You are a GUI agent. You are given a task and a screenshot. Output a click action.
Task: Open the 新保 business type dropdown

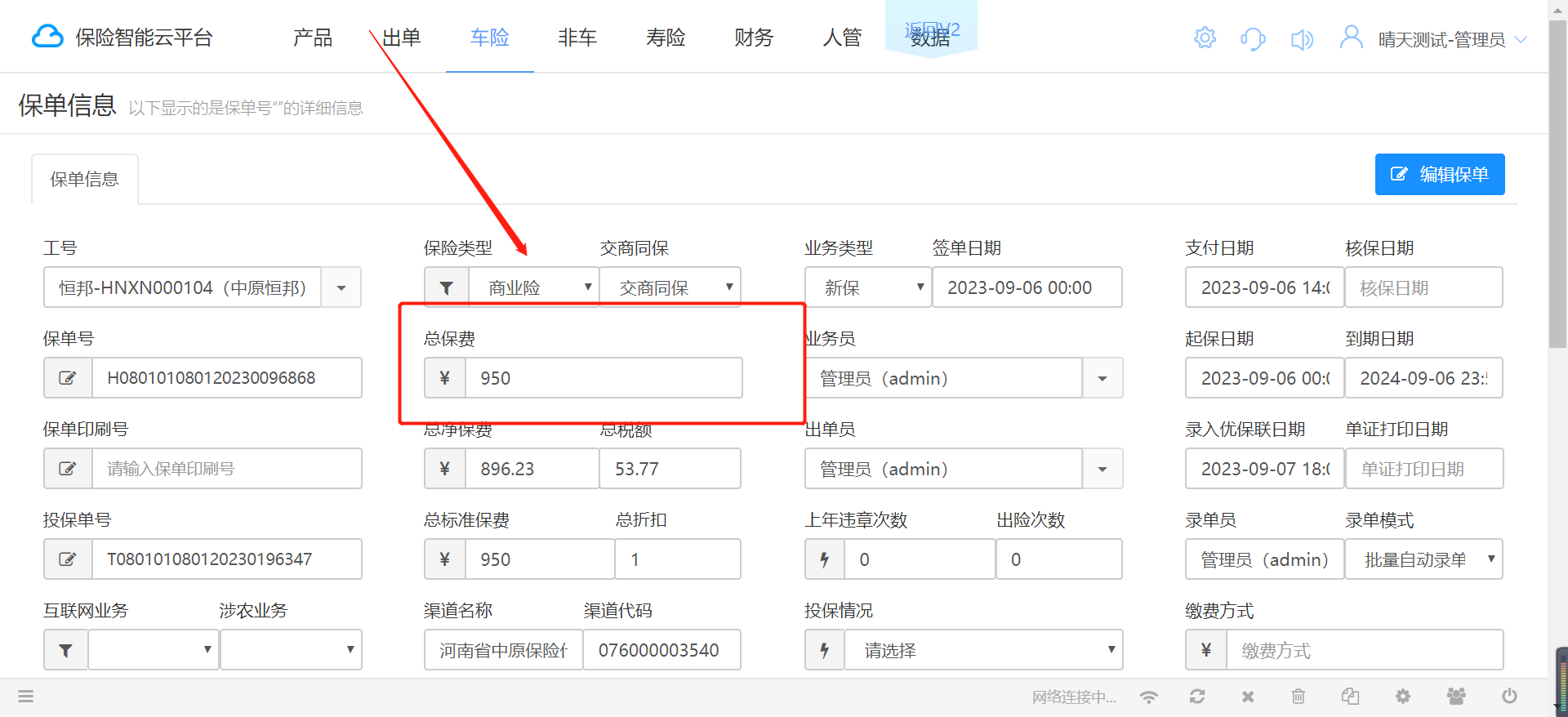pos(868,287)
